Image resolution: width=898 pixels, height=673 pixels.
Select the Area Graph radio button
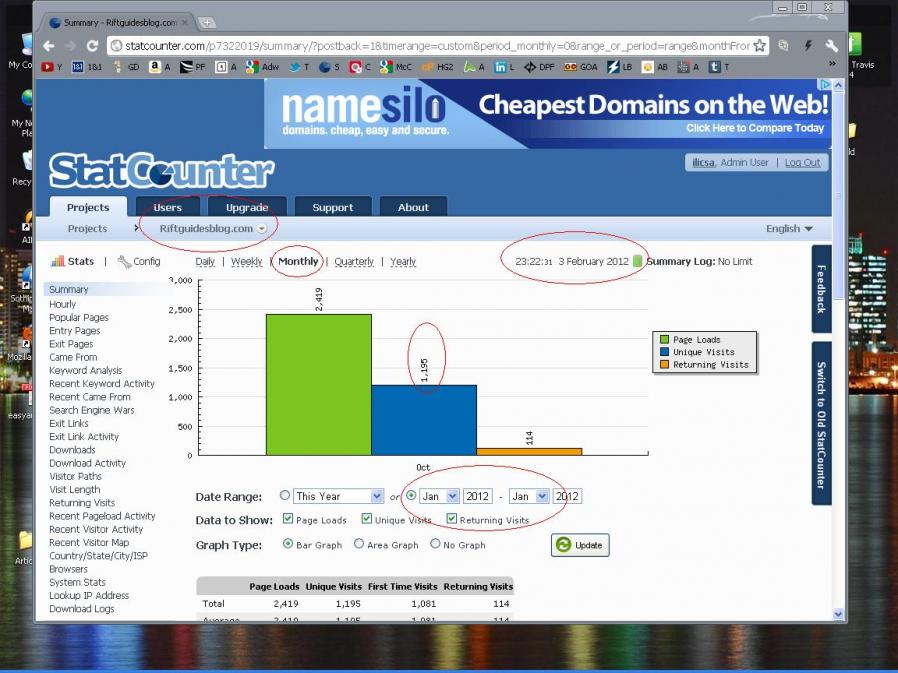click(x=359, y=544)
